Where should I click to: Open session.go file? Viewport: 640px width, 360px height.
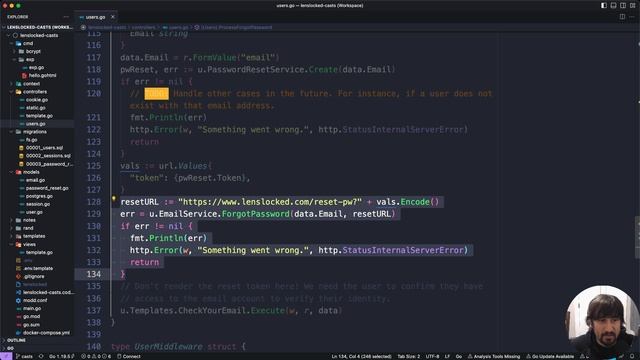click(38, 204)
